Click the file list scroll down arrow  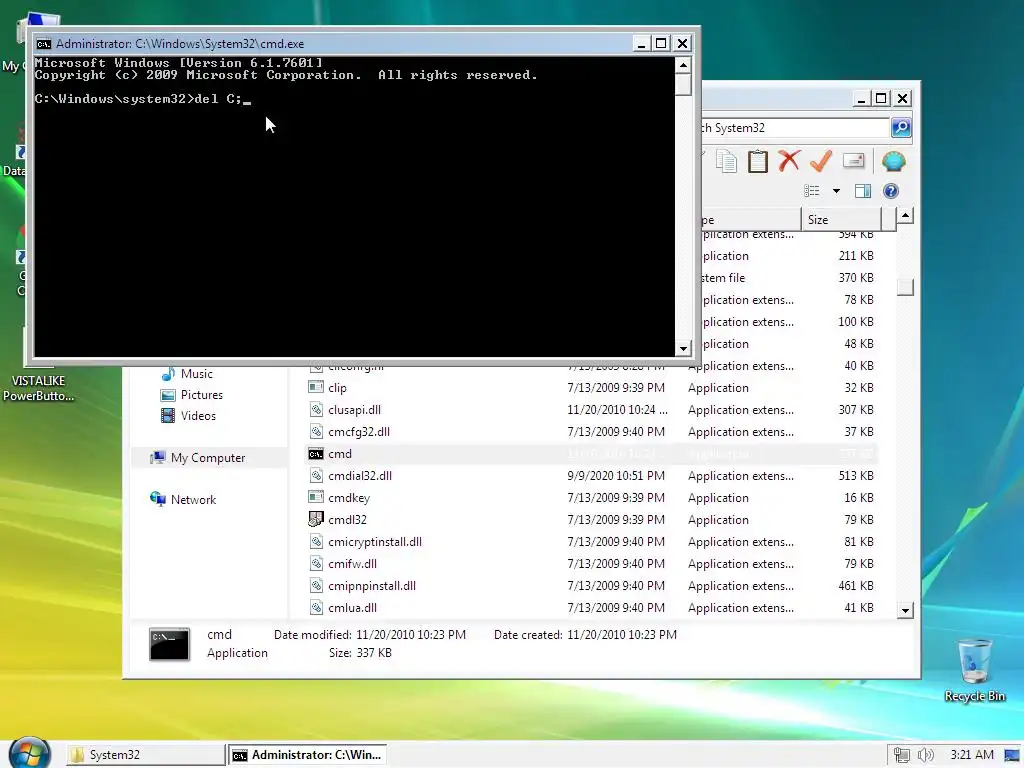coord(905,611)
